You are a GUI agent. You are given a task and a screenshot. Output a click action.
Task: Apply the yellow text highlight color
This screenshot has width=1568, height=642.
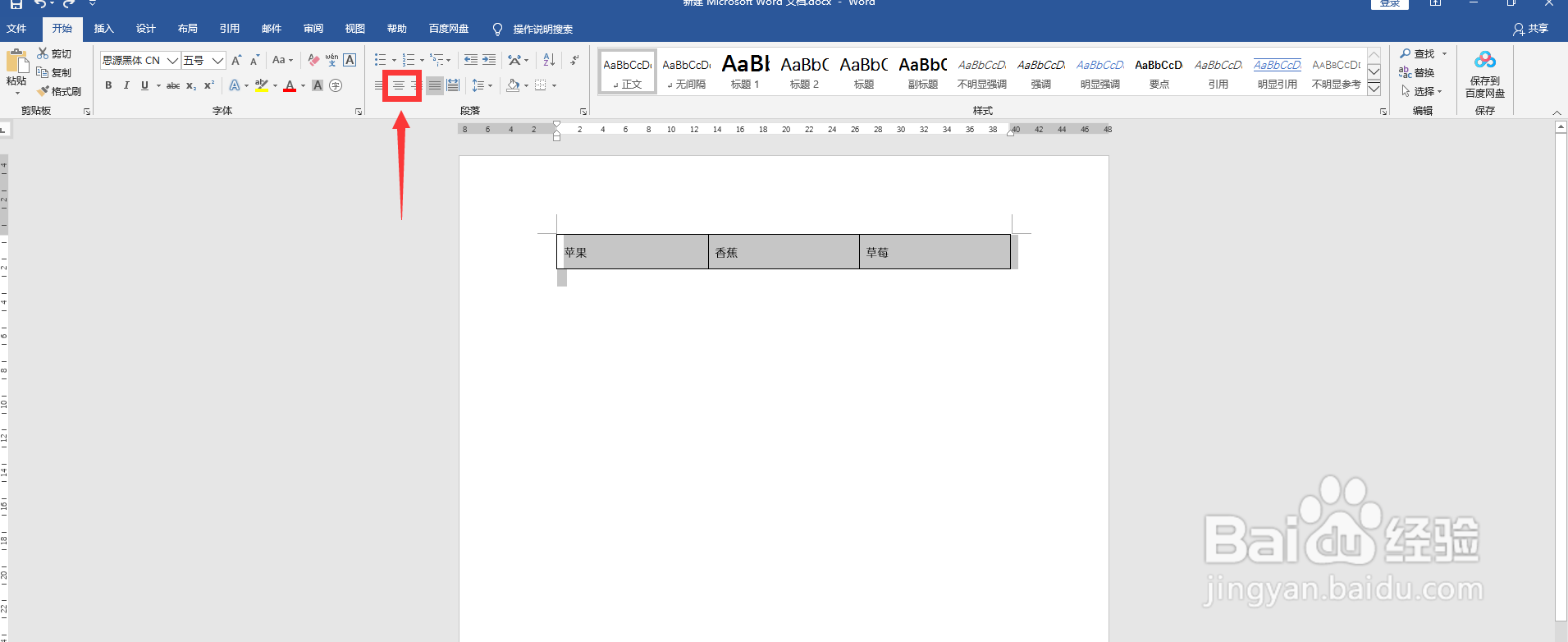point(262,85)
